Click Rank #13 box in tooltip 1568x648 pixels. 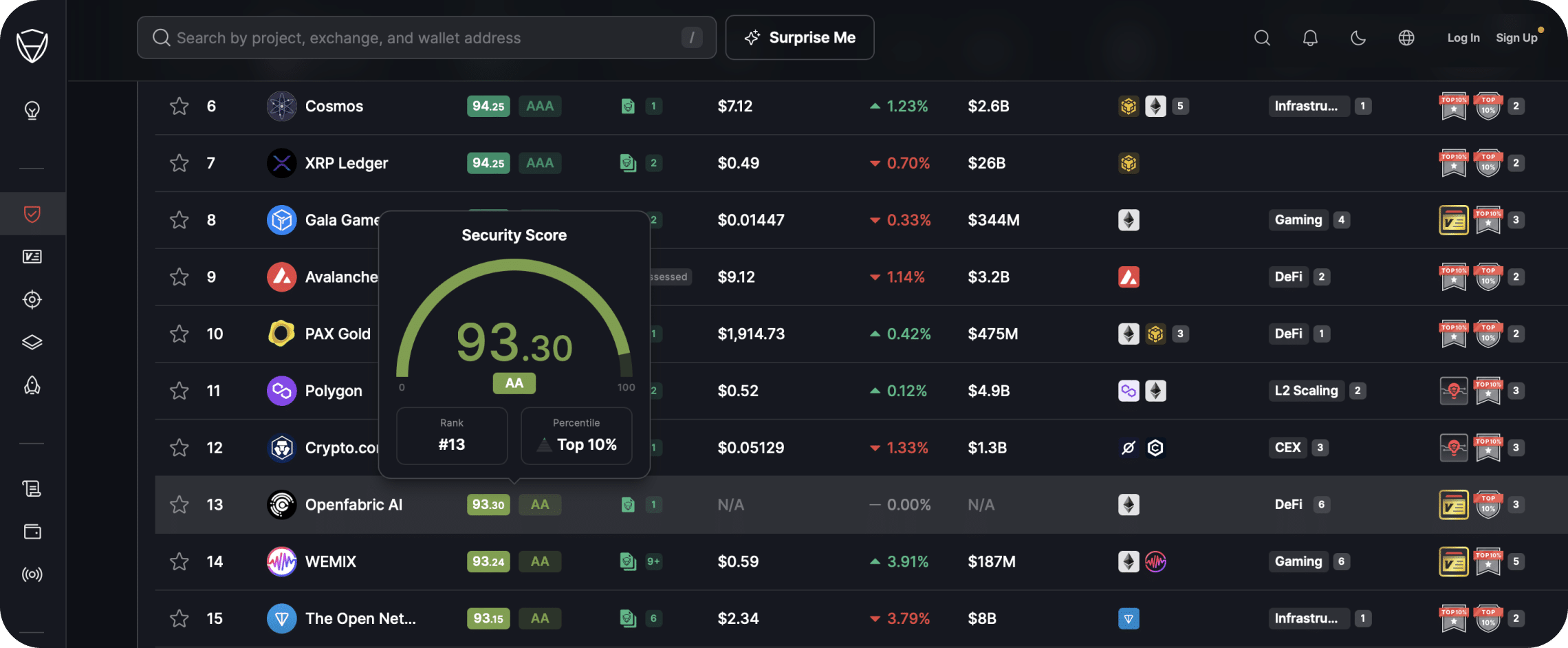[452, 436]
